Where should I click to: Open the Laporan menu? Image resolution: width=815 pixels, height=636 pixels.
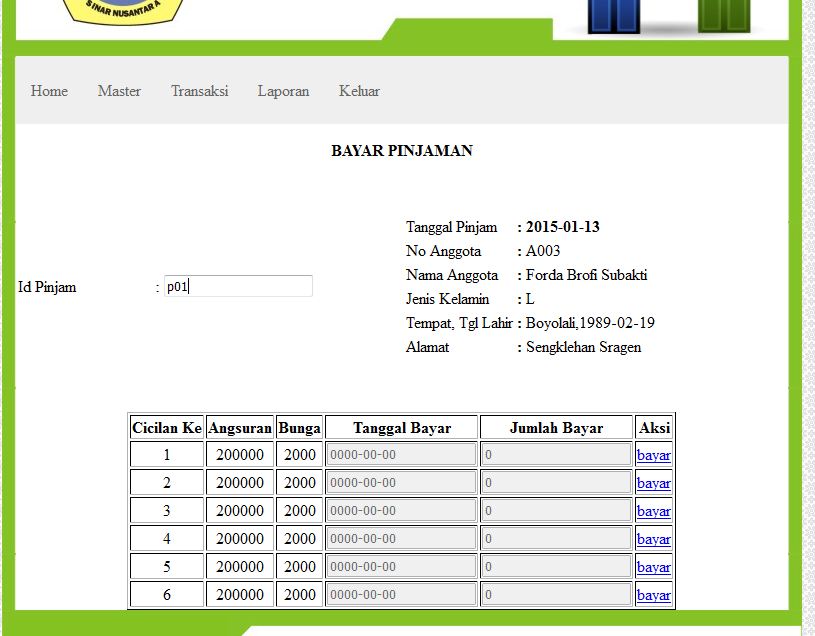pos(283,91)
